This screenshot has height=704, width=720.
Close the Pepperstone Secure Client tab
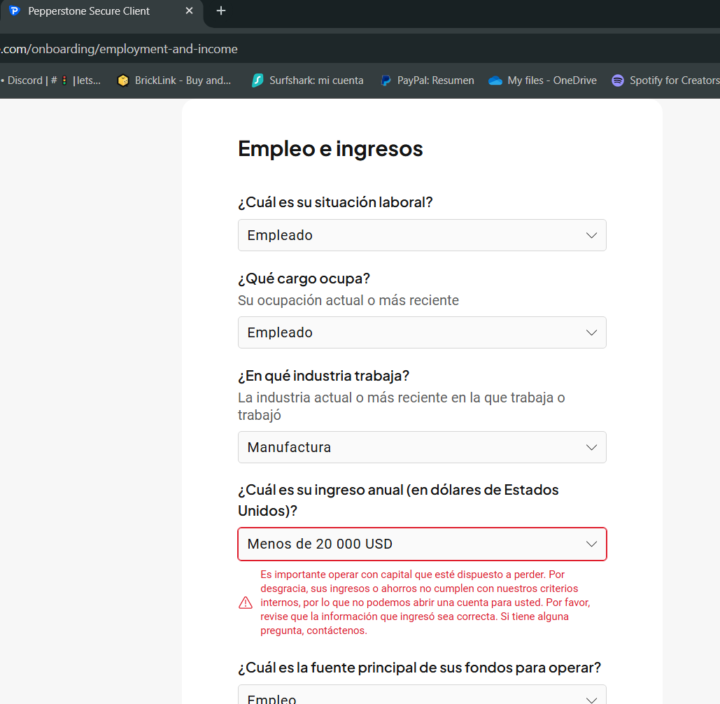coord(189,11)
